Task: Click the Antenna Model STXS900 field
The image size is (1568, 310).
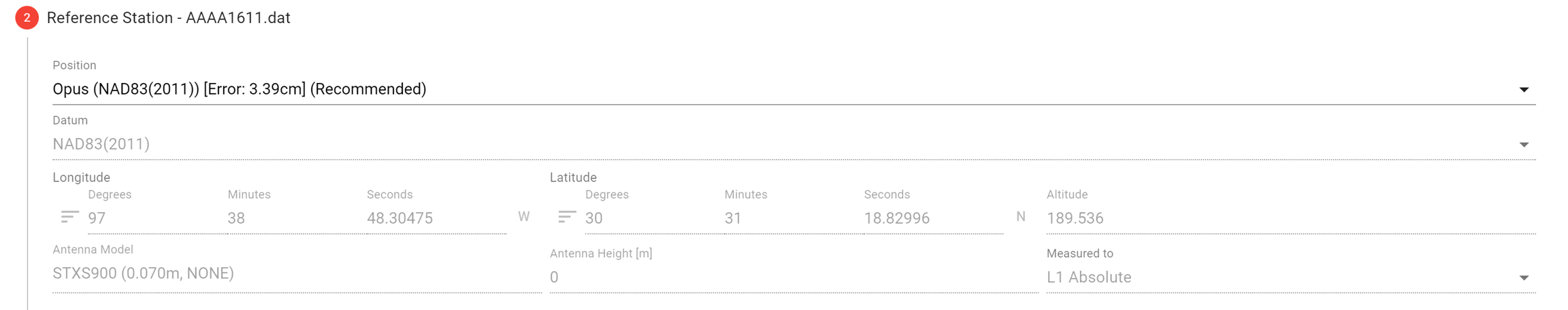Action: tap(296, 273)
